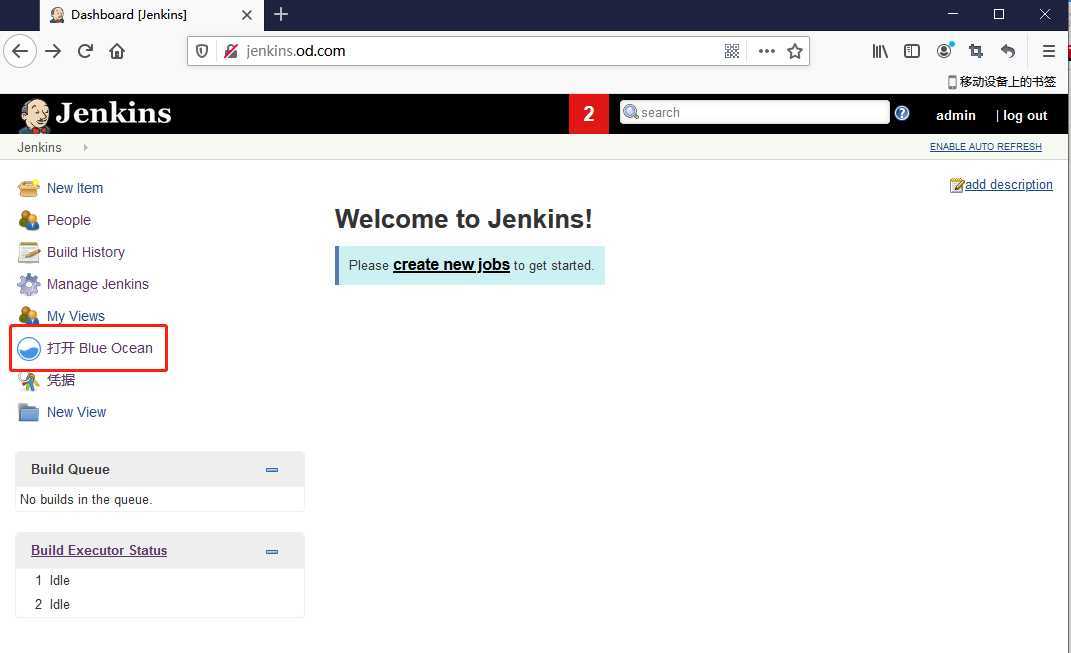This screenshot has width=1071, height=653.
Task: Open the Firefox library icon
Action: (880, 51)
